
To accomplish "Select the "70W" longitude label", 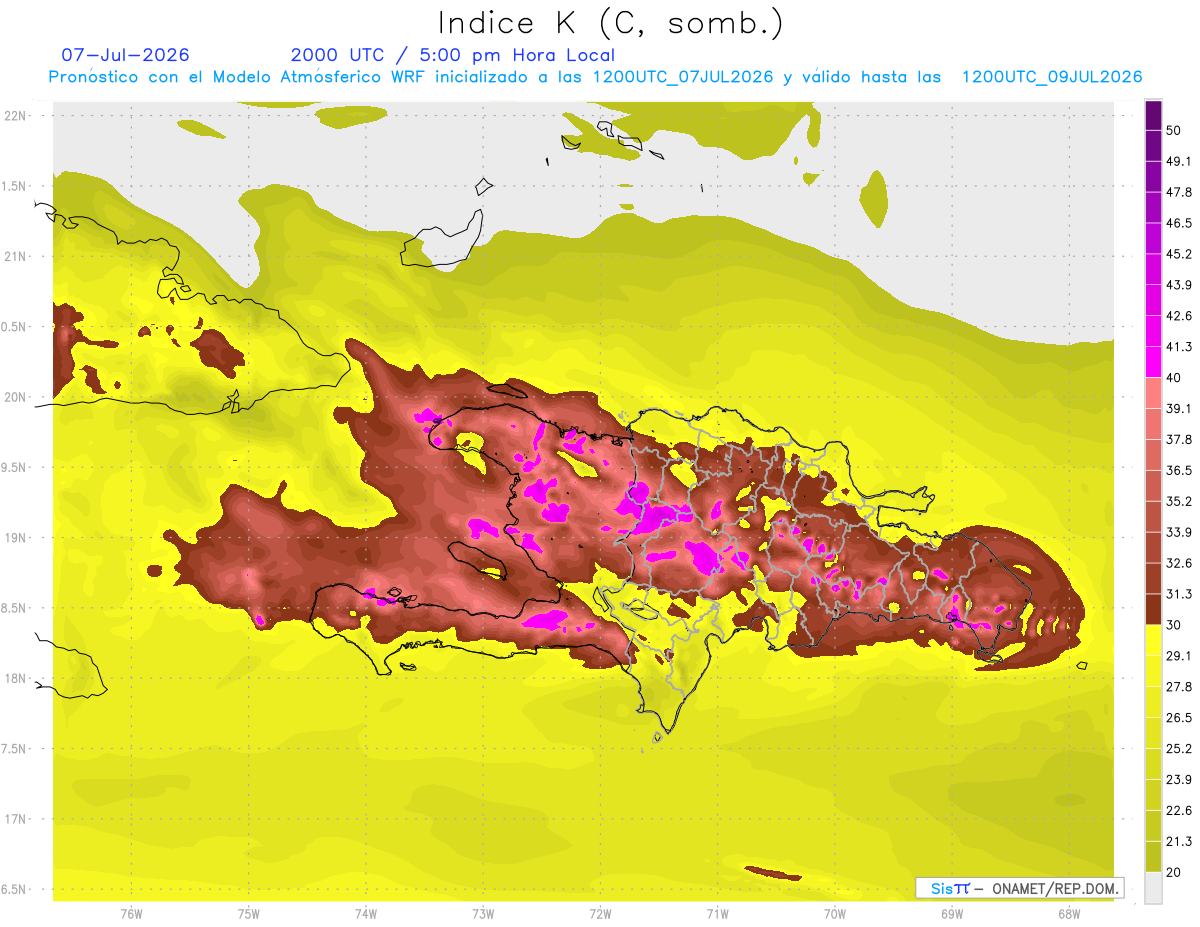I will click(x=835, y=914).
